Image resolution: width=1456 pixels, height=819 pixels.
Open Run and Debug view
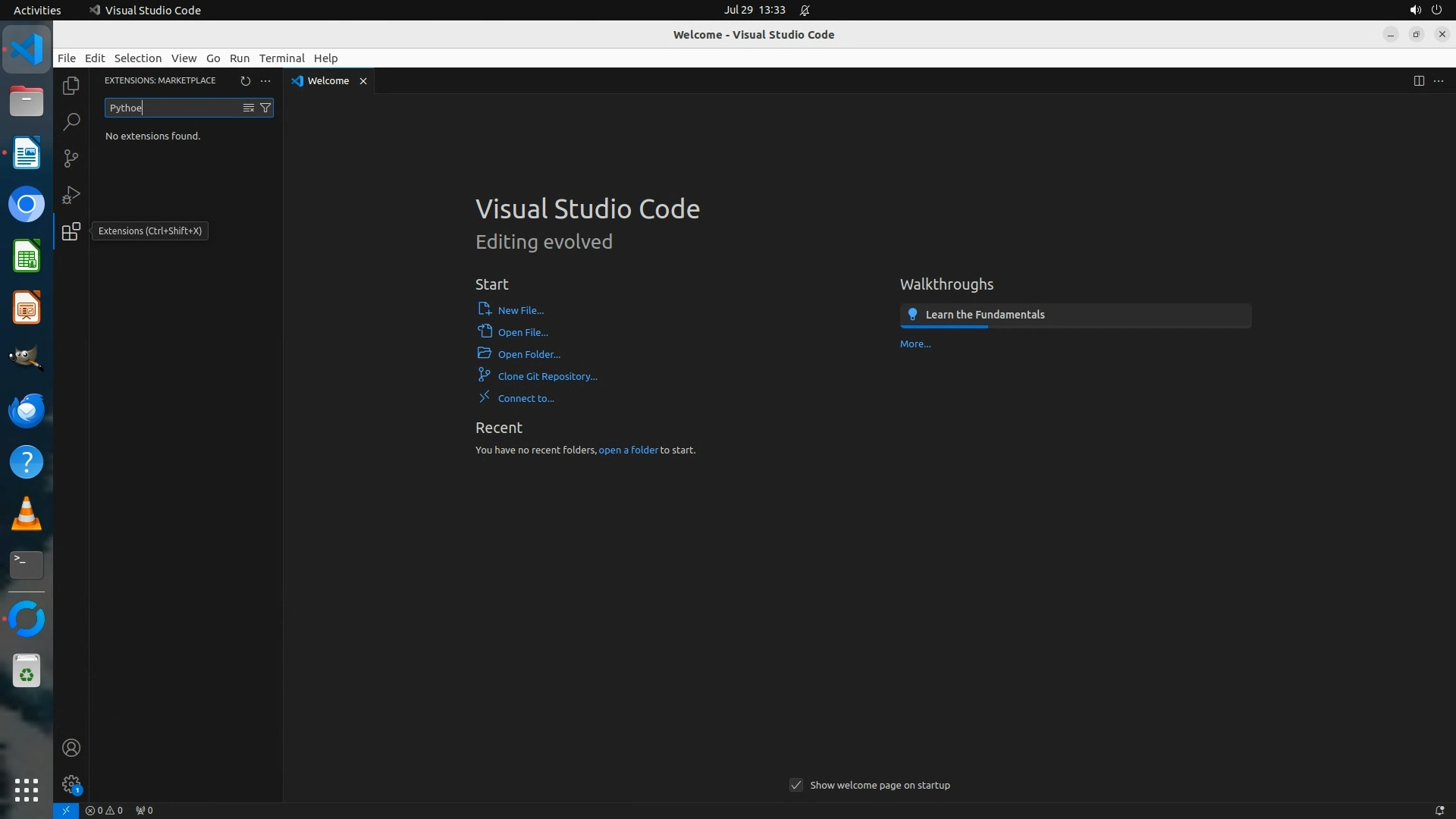pyautogui.click(x=71, y=195)
